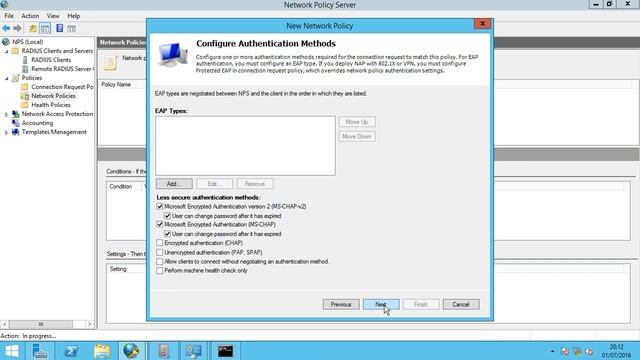Expand the Templates Management node
640x360 pixels.
click(x=6, y=132)
